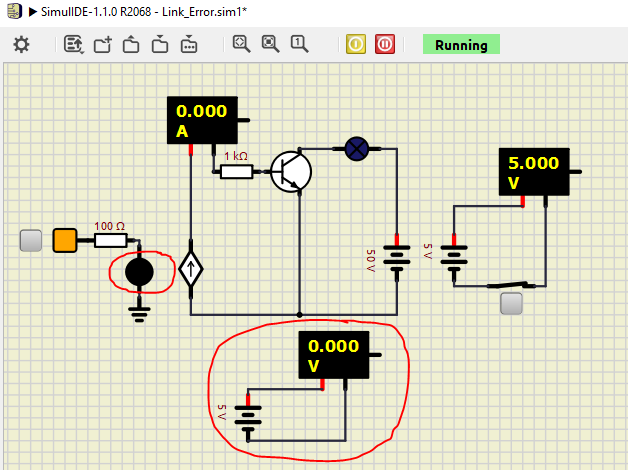Pause the simulation with the yellow button
This screenshot has width=628, height=470.
[356, 44]
